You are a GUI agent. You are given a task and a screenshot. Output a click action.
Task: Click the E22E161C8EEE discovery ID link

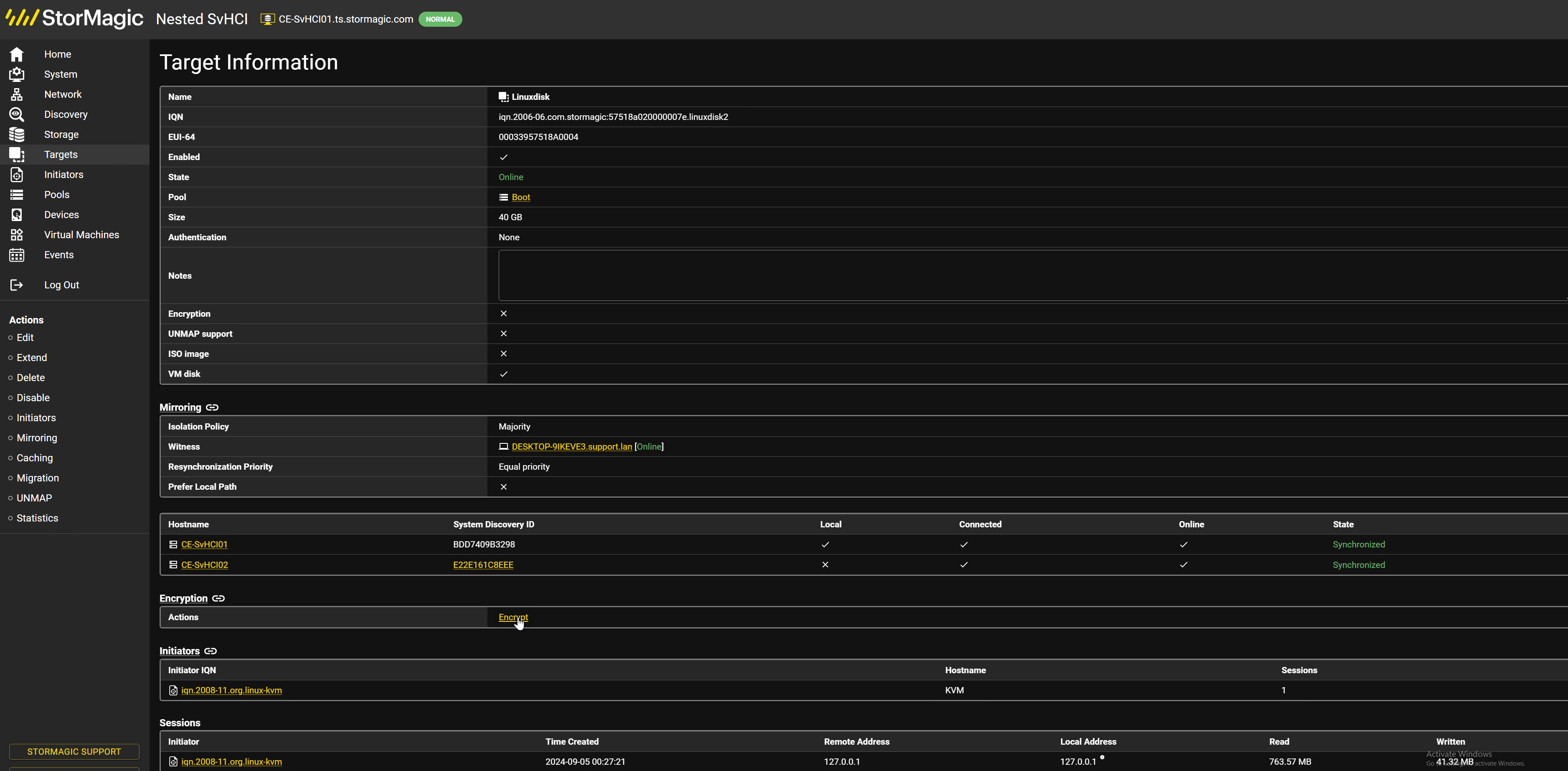[x=483, y=565]
